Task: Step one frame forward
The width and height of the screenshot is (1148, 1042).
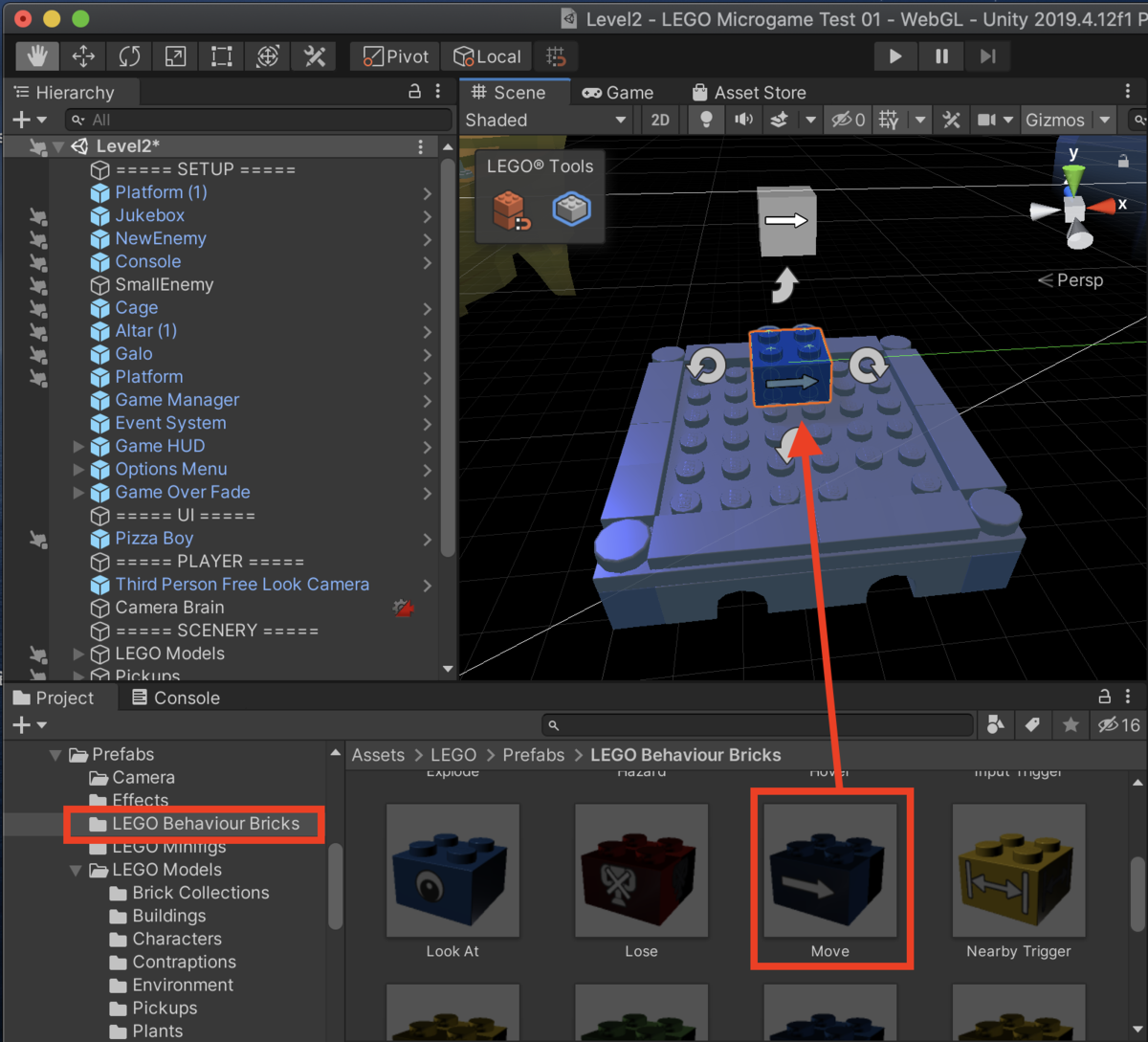Action: [x=987, y=56]
